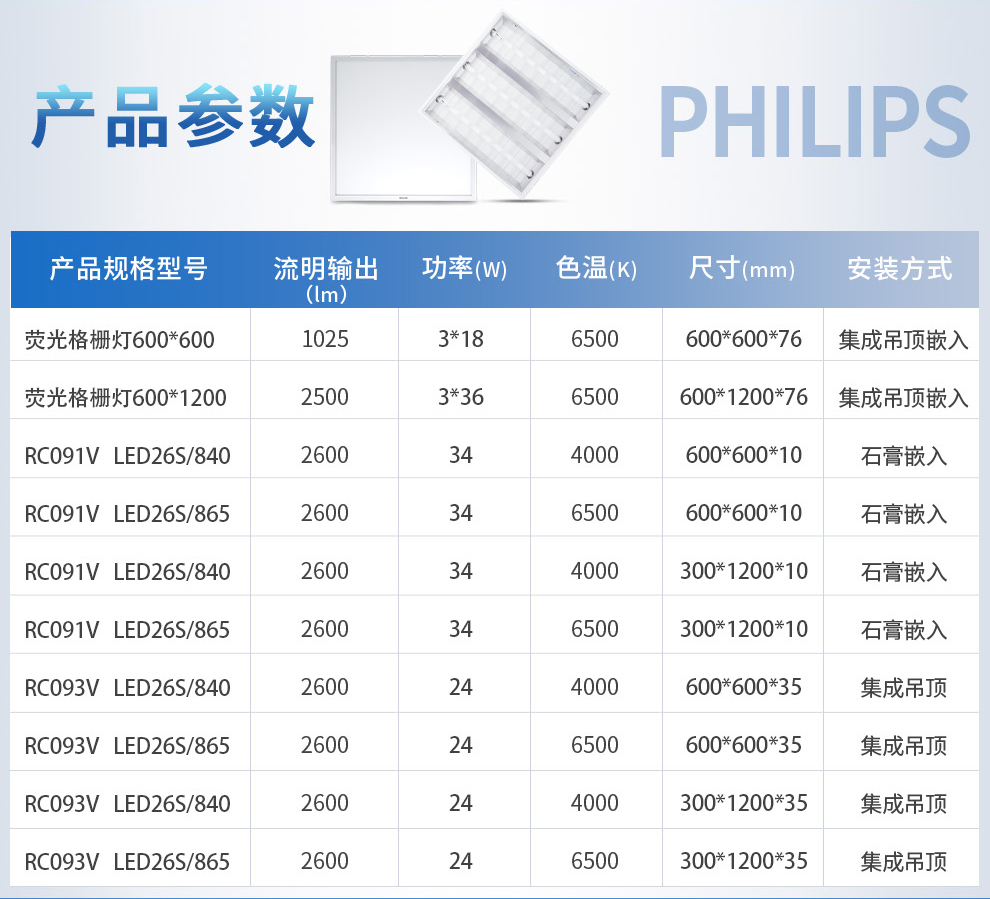Click RC091V LED26S/865 in the 600*600*10 row
The image size is (990, 899).
[127, 514]
